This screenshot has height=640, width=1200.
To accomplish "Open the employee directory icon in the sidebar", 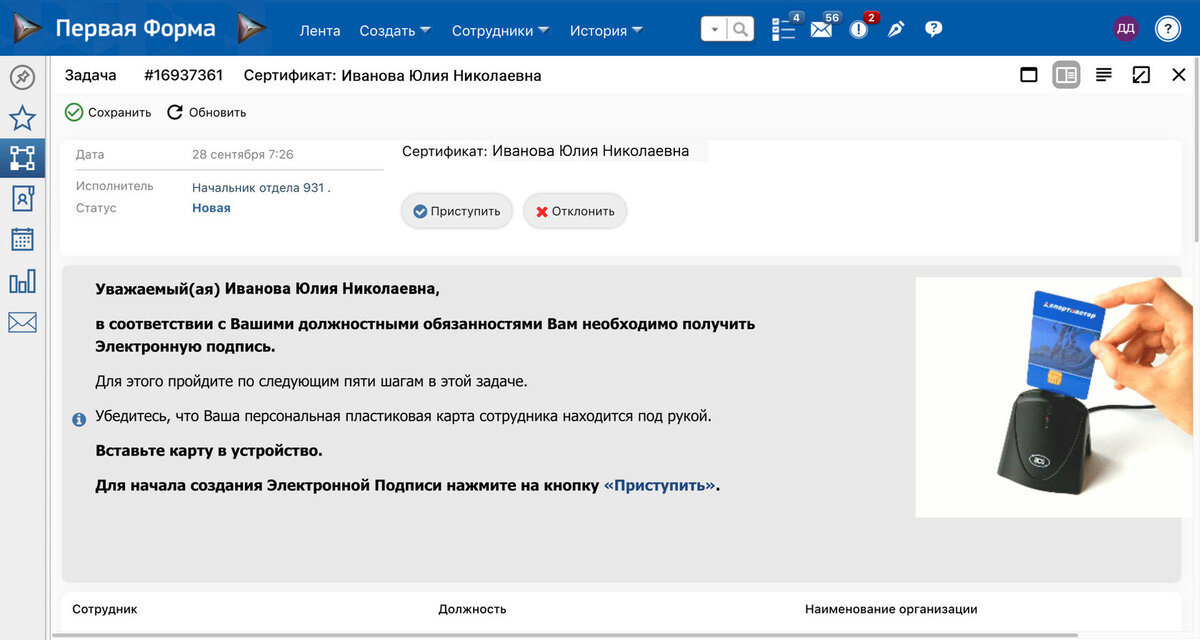I will [22, 198].
